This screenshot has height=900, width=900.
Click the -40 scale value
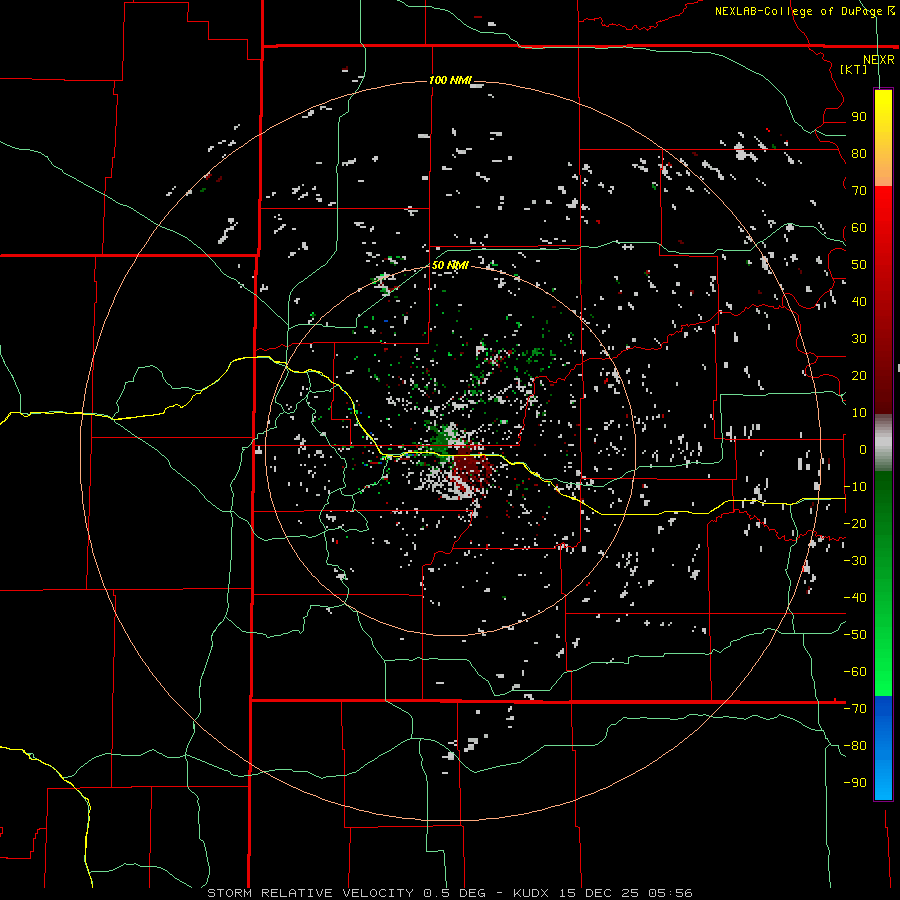(x=855, y=598)
